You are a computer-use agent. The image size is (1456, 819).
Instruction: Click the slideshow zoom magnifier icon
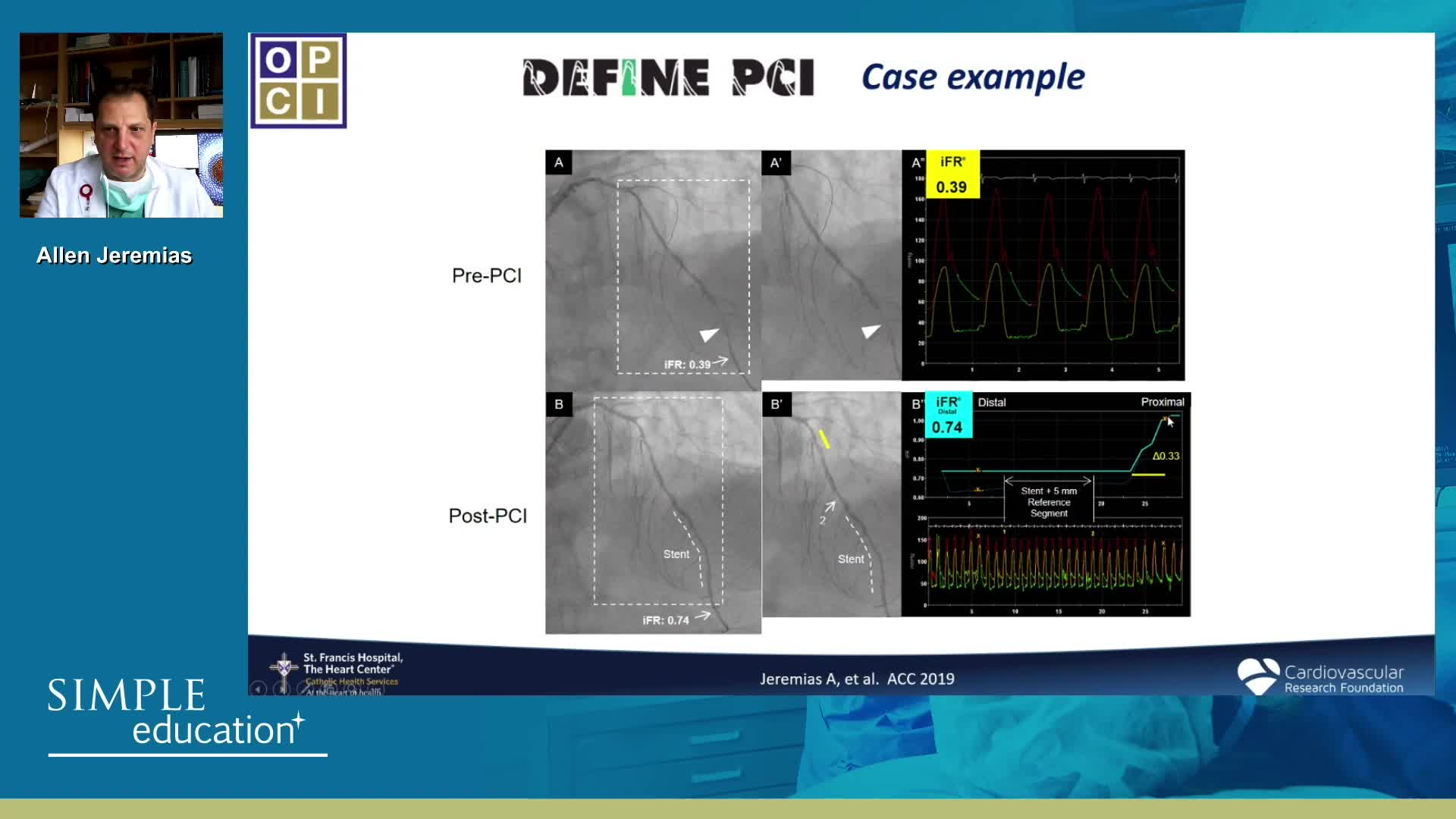coord(352,689)
